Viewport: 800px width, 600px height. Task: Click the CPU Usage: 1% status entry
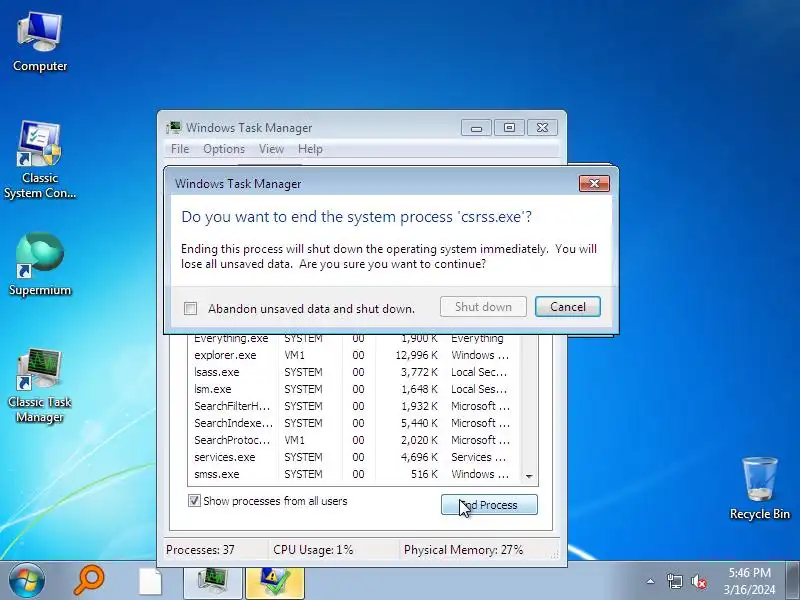pyautogui.click(x=313, y=549)
